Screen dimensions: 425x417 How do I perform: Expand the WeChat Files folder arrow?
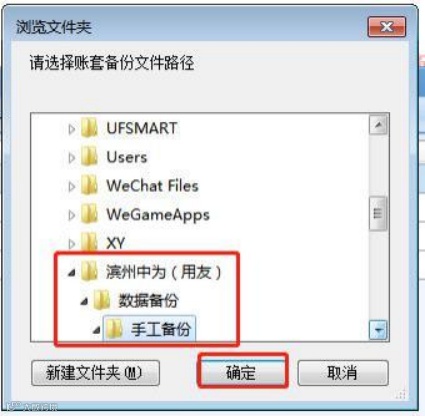(x=71, y=186)
